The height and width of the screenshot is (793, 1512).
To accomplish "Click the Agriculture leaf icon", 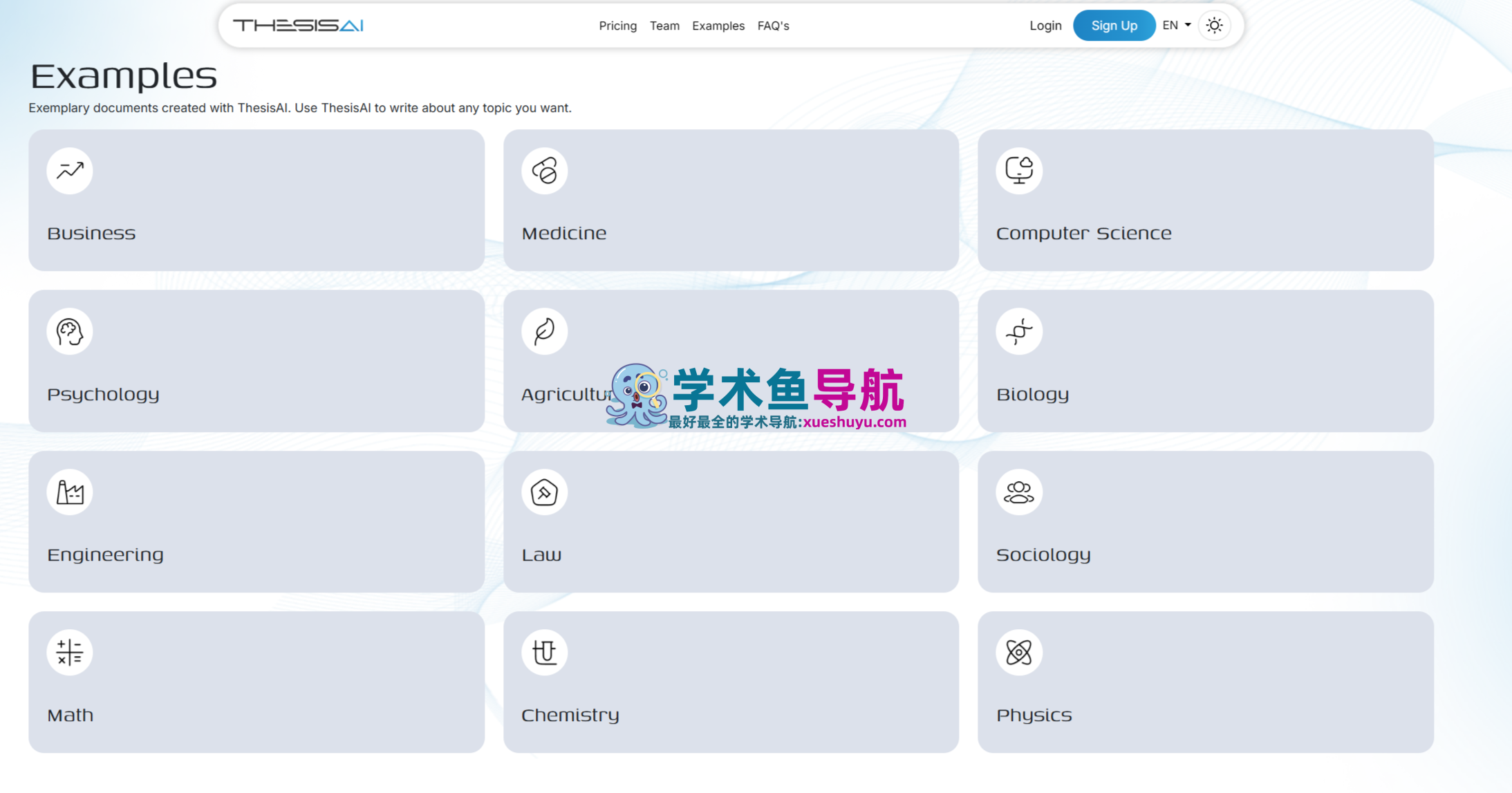I will [544, 331].
